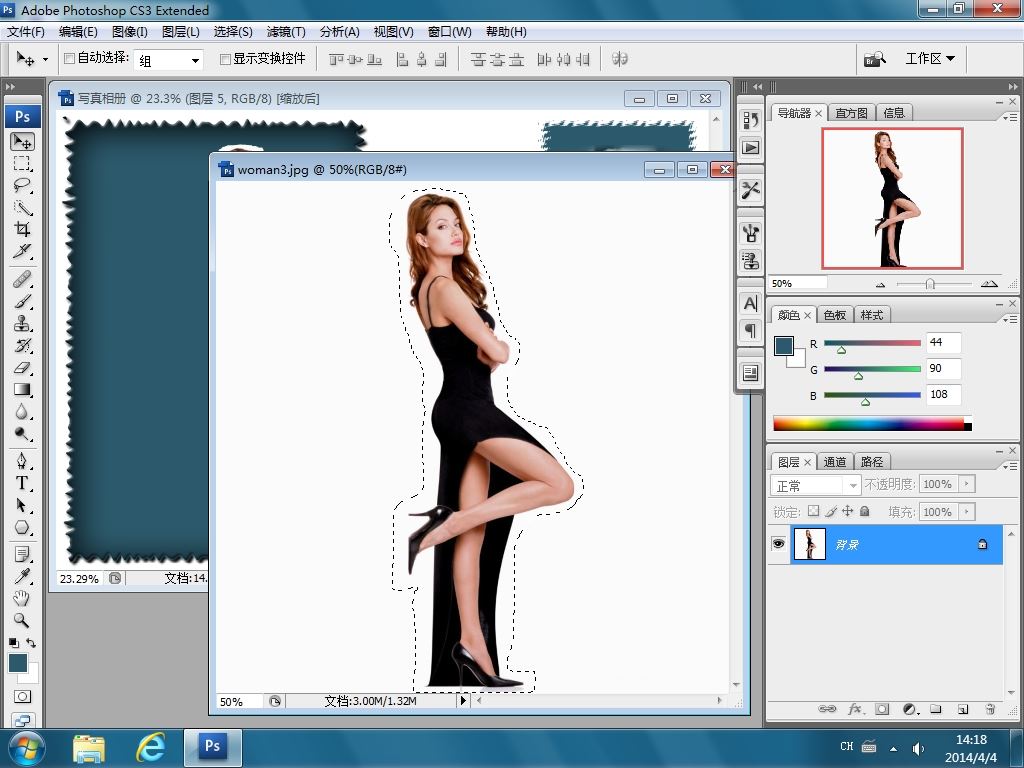Activate the Zoom tool in toolbox
Image resolution: width=1024 pixels, height=768 pixels.
click(22, 620)
